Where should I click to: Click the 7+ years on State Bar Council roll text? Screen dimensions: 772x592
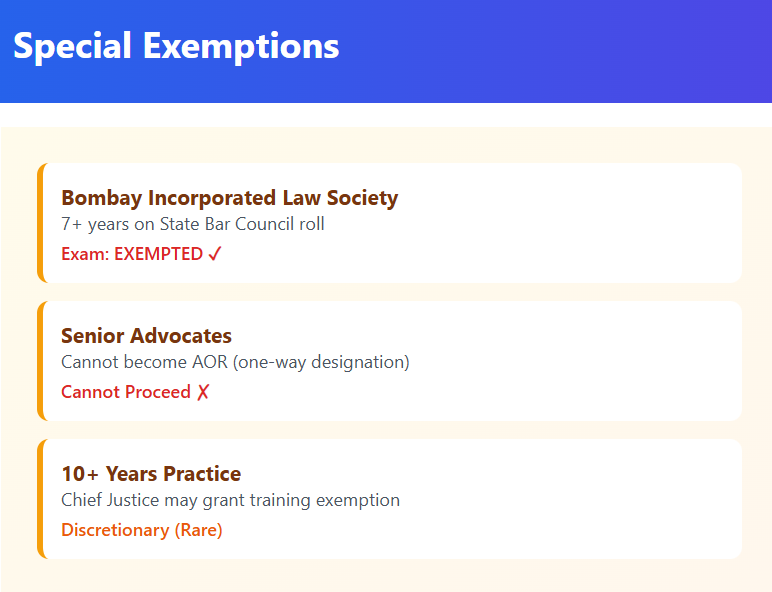(x=192, y=224)
